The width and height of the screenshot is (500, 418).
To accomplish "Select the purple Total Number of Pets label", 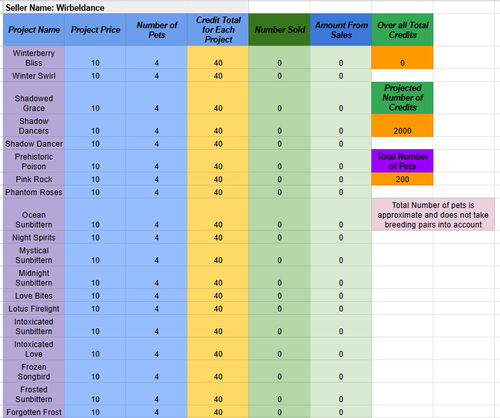I will [x=402, y=161].
